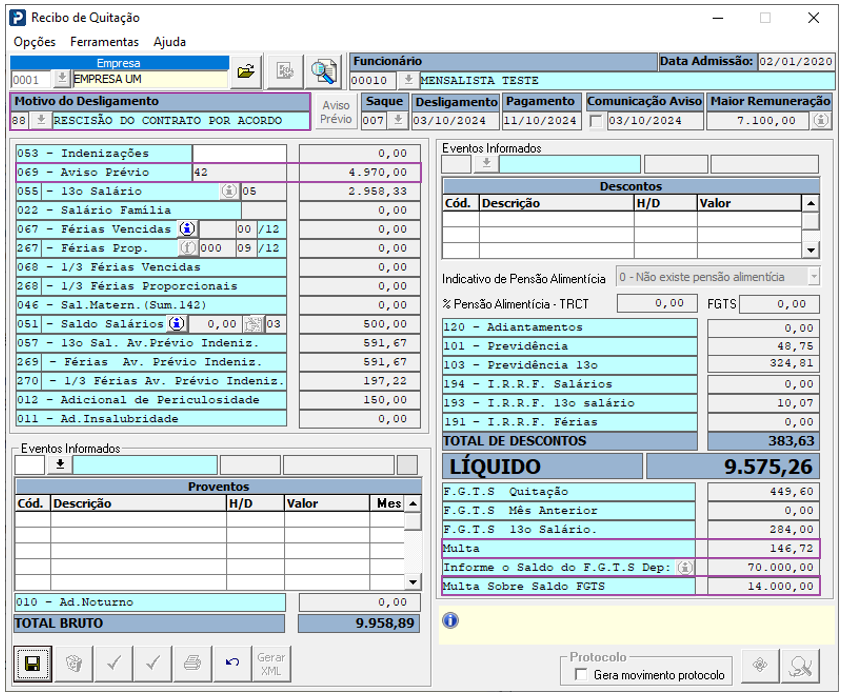Click the info icon beside Férias Vencidas
This screenshot has width=844, height=696.
point(187,229)
